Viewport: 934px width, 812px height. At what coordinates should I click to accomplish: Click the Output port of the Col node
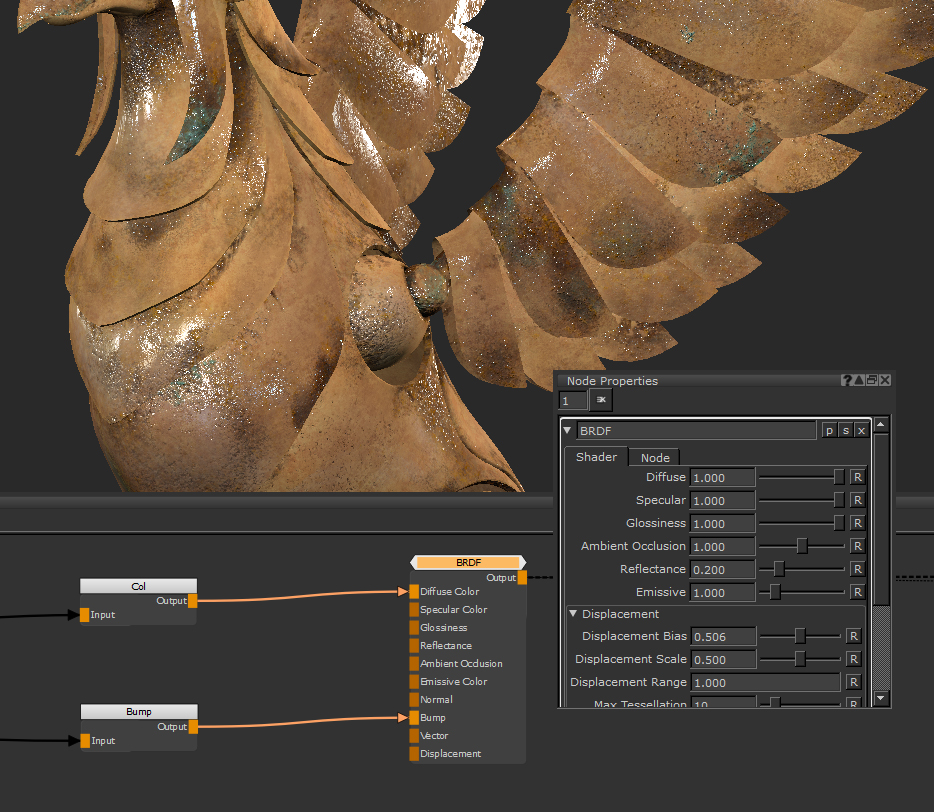pyautogui.click(x=193, y=601)
